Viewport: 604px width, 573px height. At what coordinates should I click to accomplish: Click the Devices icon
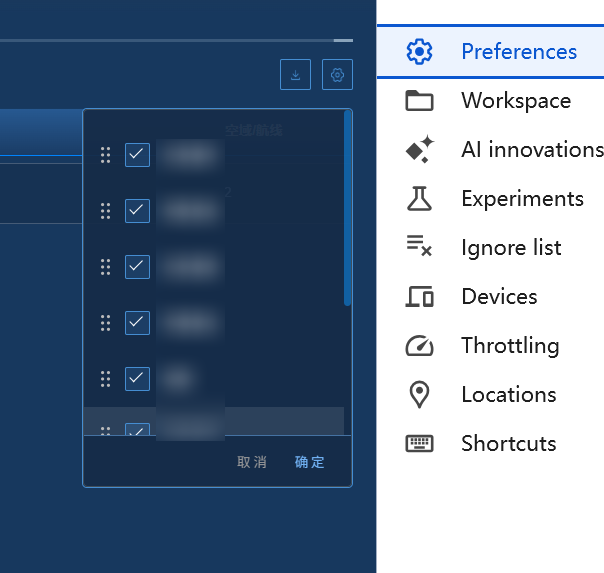419,297
